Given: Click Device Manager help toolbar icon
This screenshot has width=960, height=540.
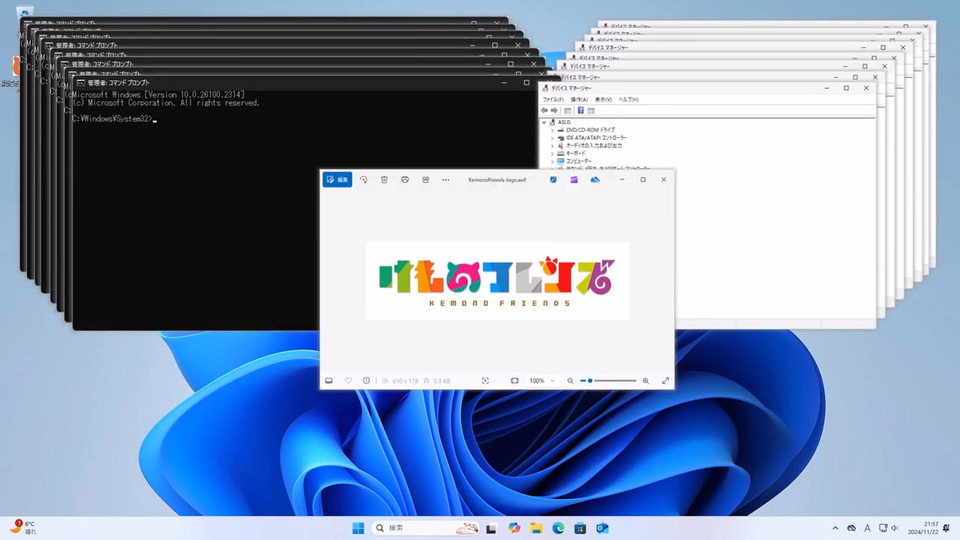Looking at the screenshot, I should click(x=581, y=110).
